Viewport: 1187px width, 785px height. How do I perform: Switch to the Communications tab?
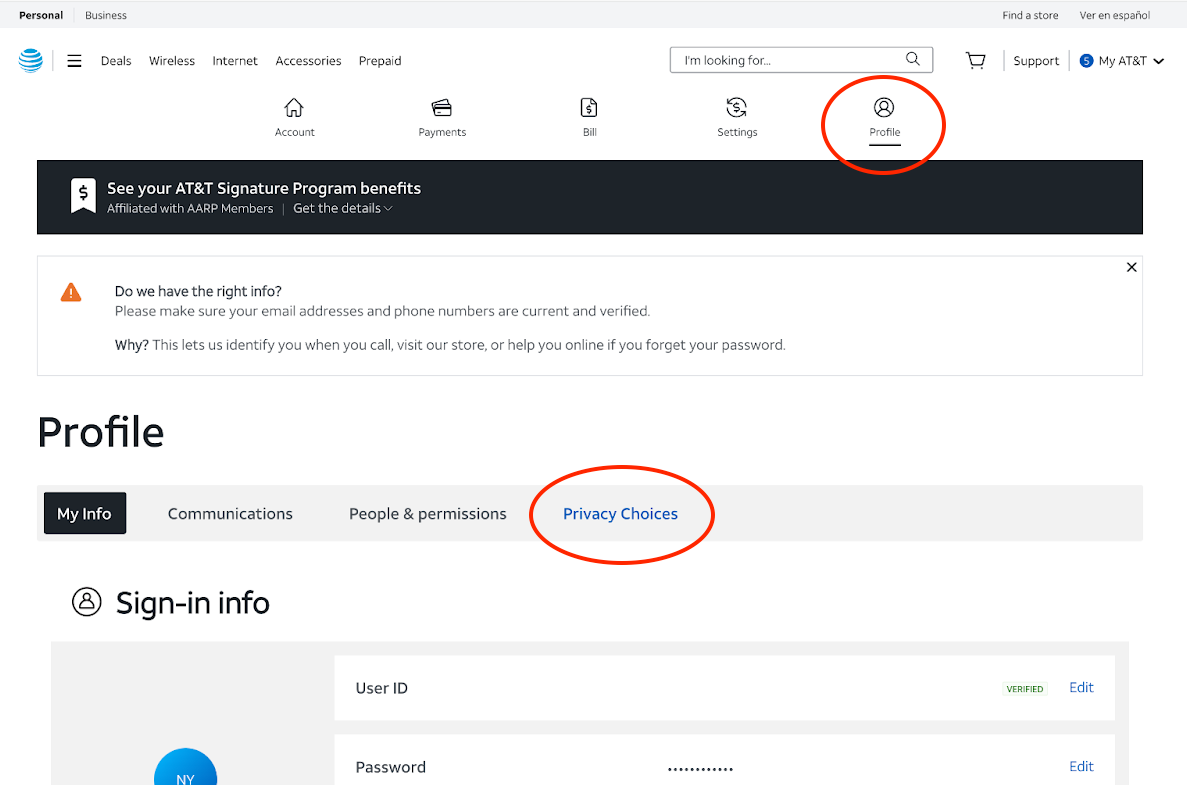[230, 513]
